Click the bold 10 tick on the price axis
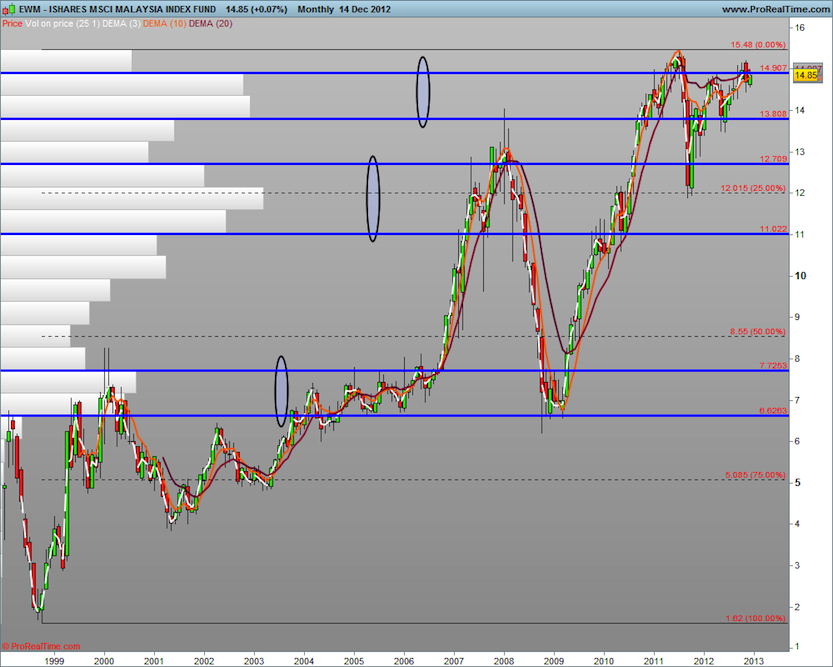 [801, 276]
